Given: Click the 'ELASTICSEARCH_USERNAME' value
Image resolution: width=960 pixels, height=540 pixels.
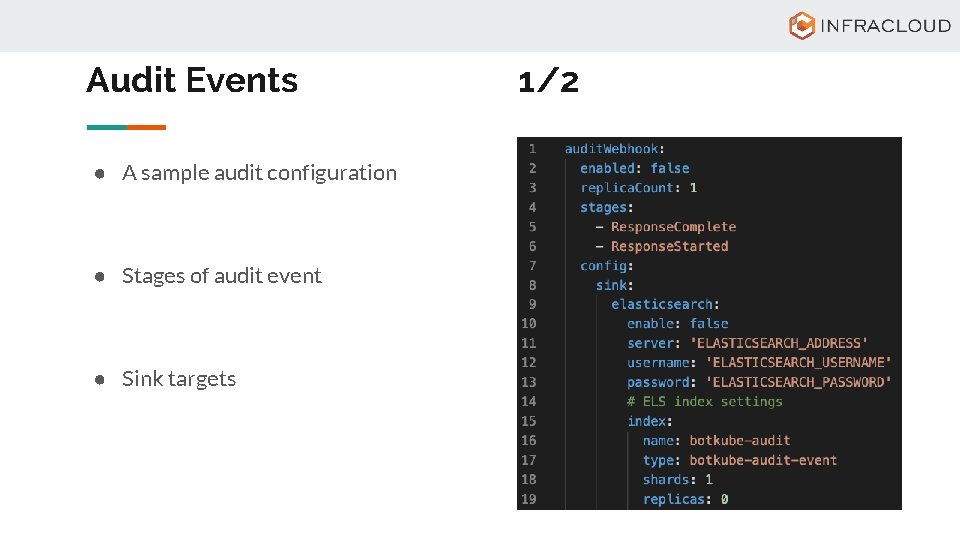Looking at the screenshot, I should pyautogui.click(x=798, y=362).
